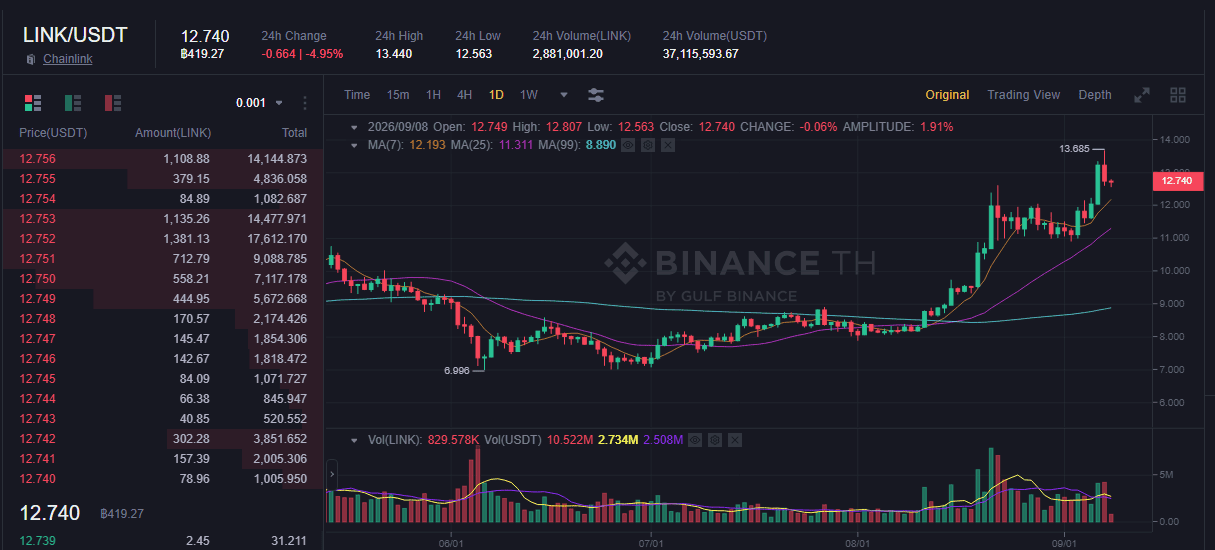The height and width of the screenshot is (550, 1215).
Task: Switch to the Depth chart
Action: 1095,95
